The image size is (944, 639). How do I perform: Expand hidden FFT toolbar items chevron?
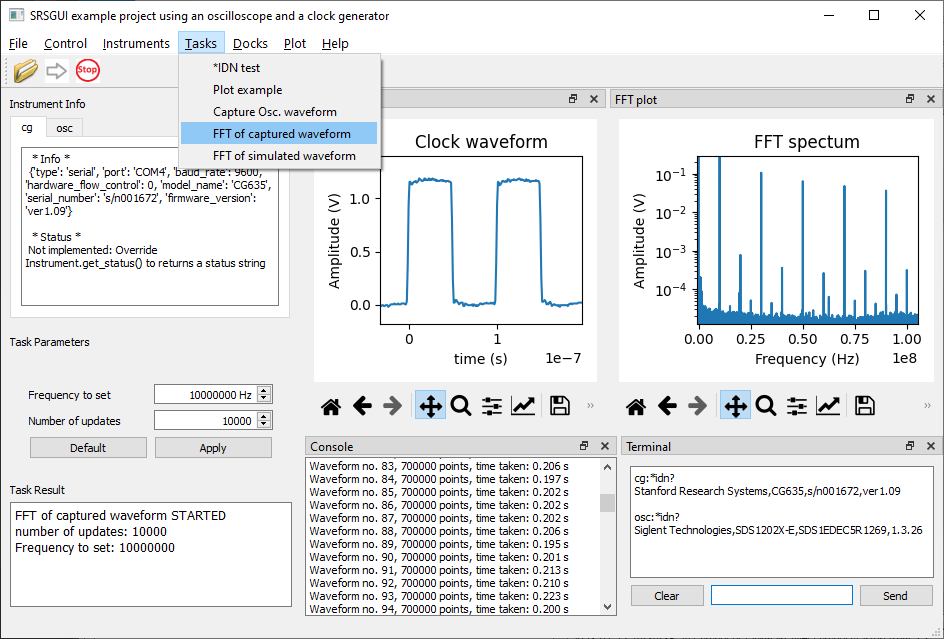pyautogui.click(x=927, y=406)
